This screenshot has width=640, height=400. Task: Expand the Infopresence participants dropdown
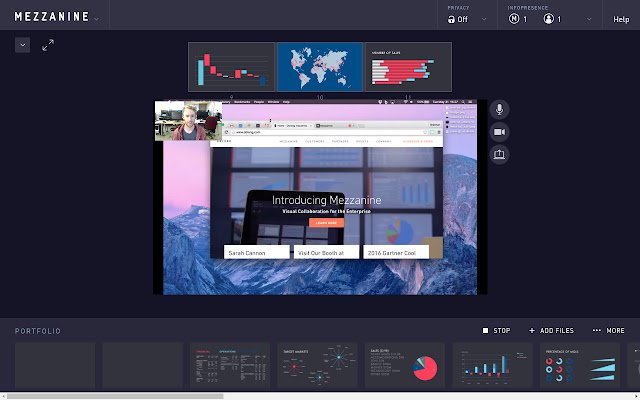(x=589, y=19)
